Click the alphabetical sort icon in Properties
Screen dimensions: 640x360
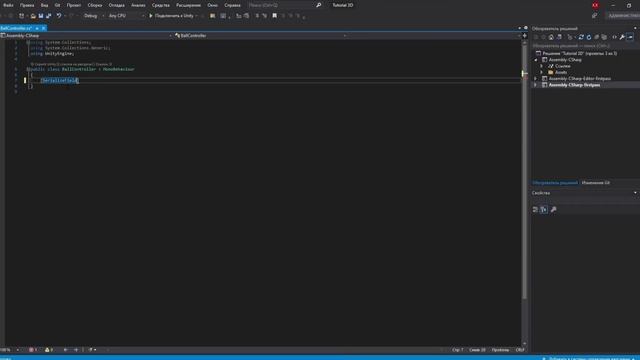(544, 209)
